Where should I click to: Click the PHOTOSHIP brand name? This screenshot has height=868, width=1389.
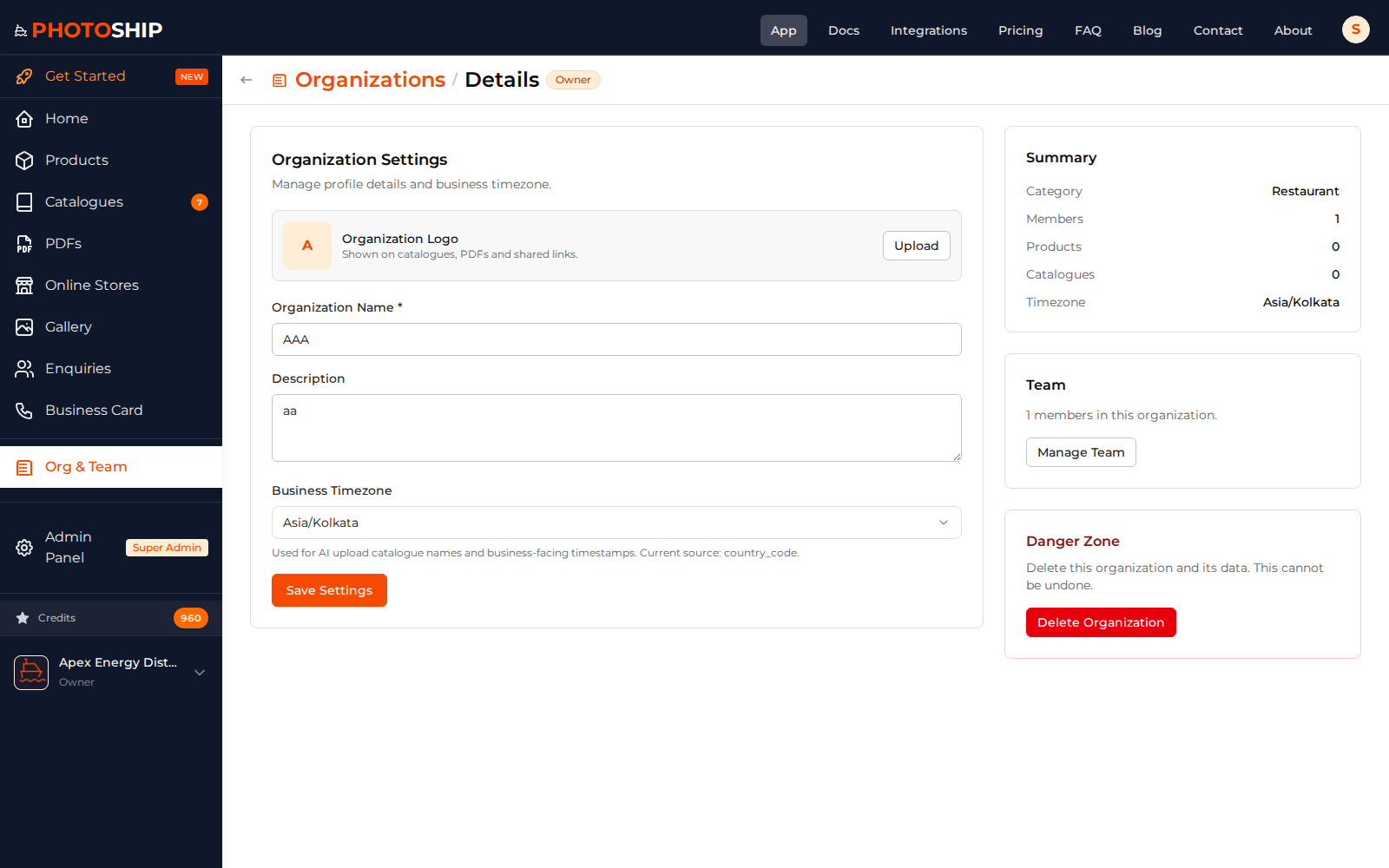(97, 30)
